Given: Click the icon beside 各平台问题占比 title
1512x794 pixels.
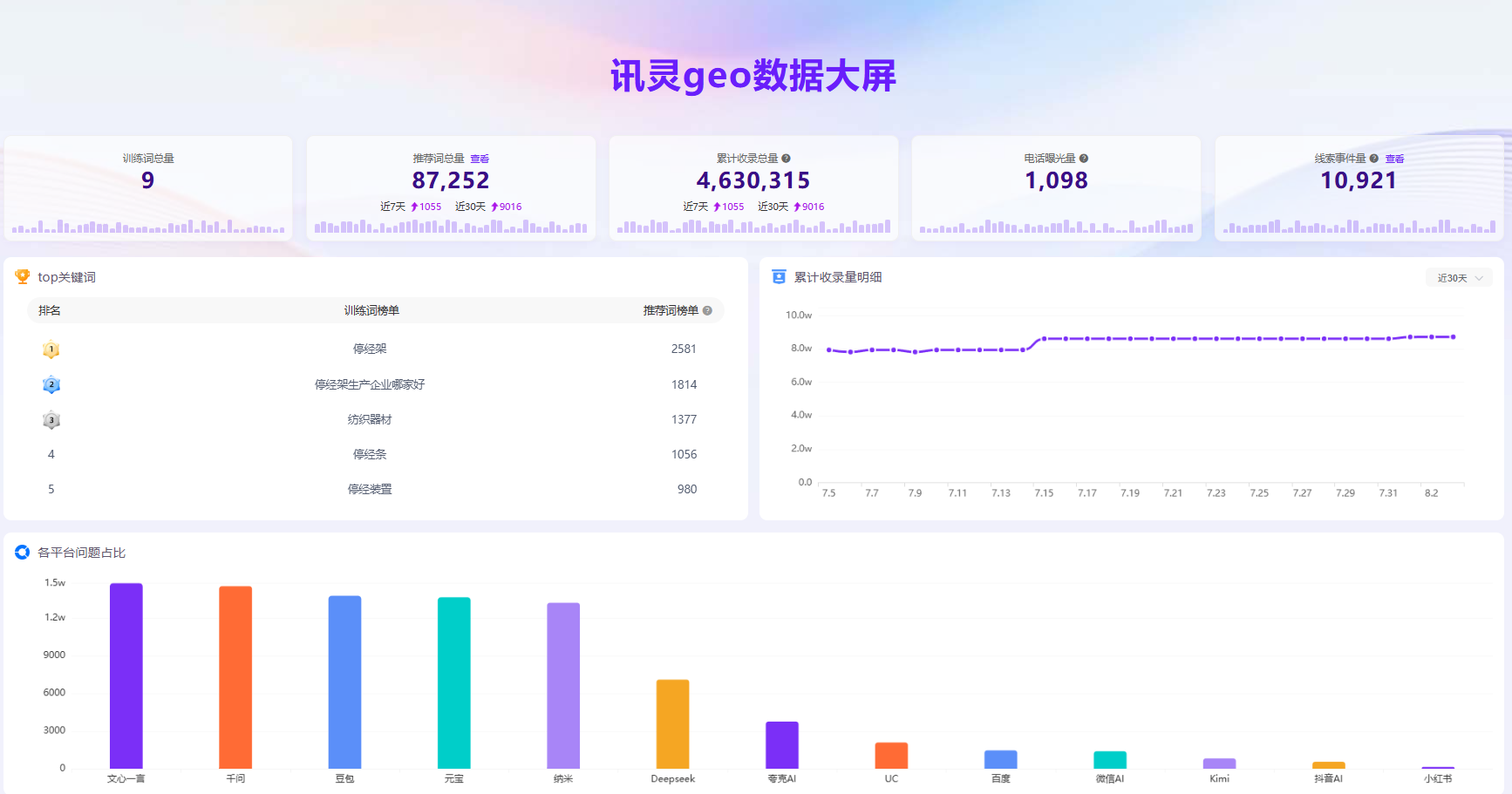Looking at the screenshot, I should pyautogui.click(x=23, y=553).
